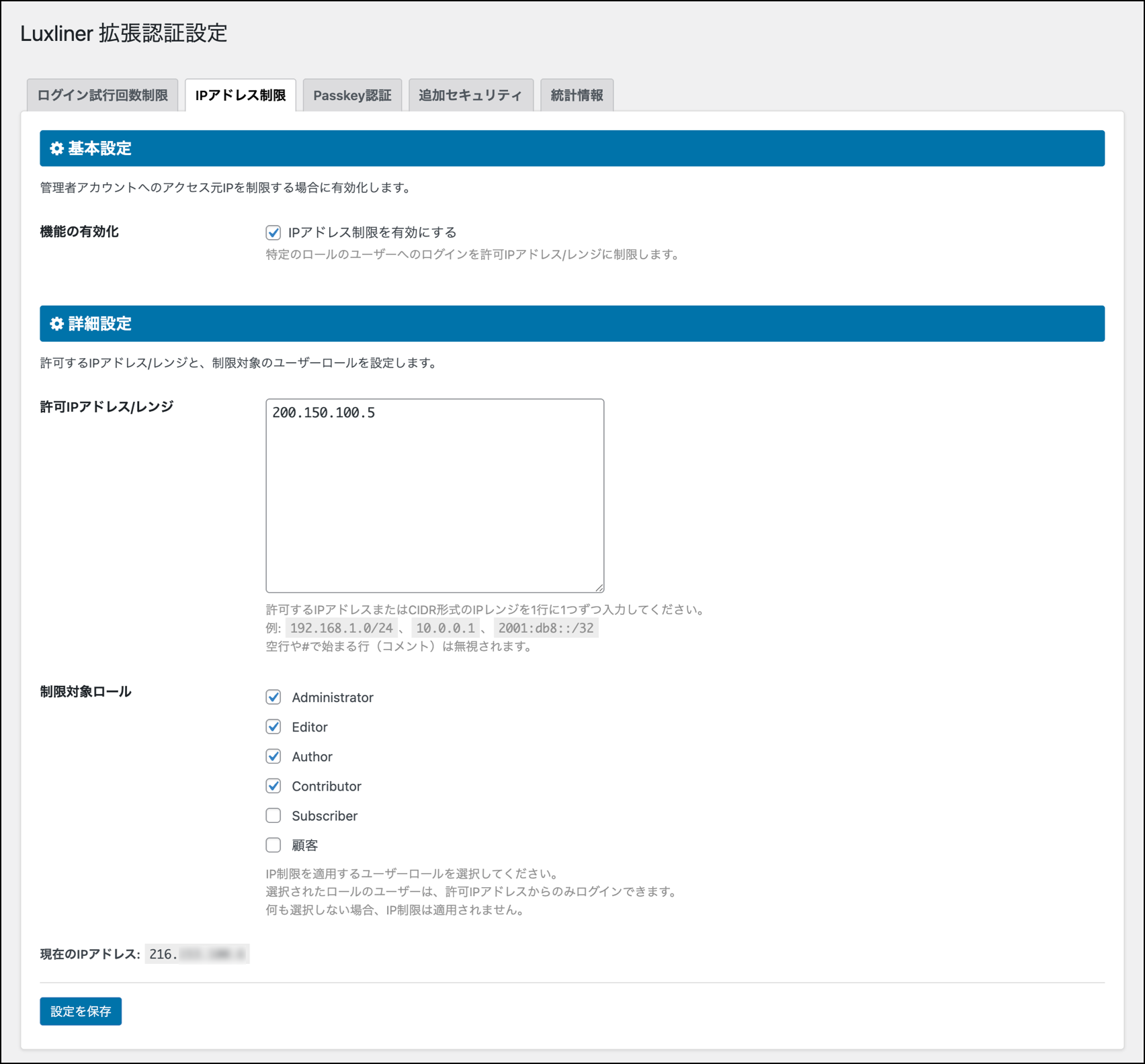
Task: Select the IPアドレス制限 tab
Action: pyautogui.click(x=241, y=95)
